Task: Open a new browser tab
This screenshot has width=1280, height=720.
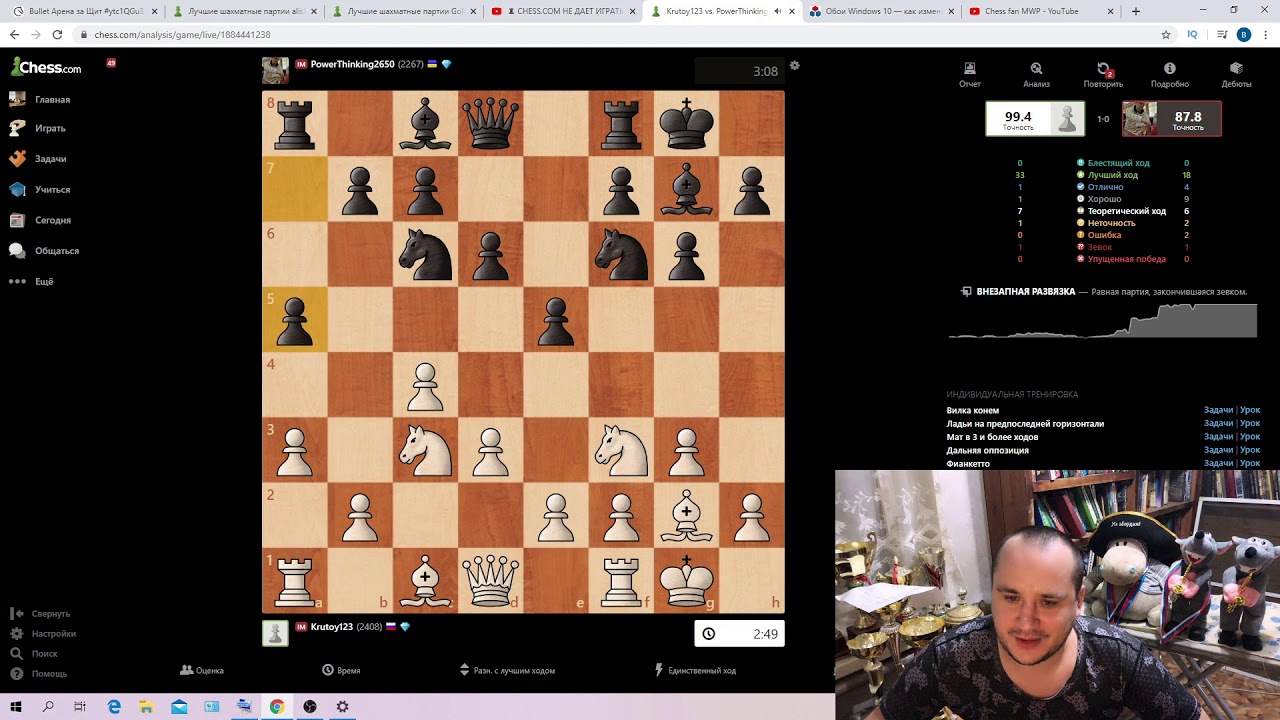Action: 1135,11
